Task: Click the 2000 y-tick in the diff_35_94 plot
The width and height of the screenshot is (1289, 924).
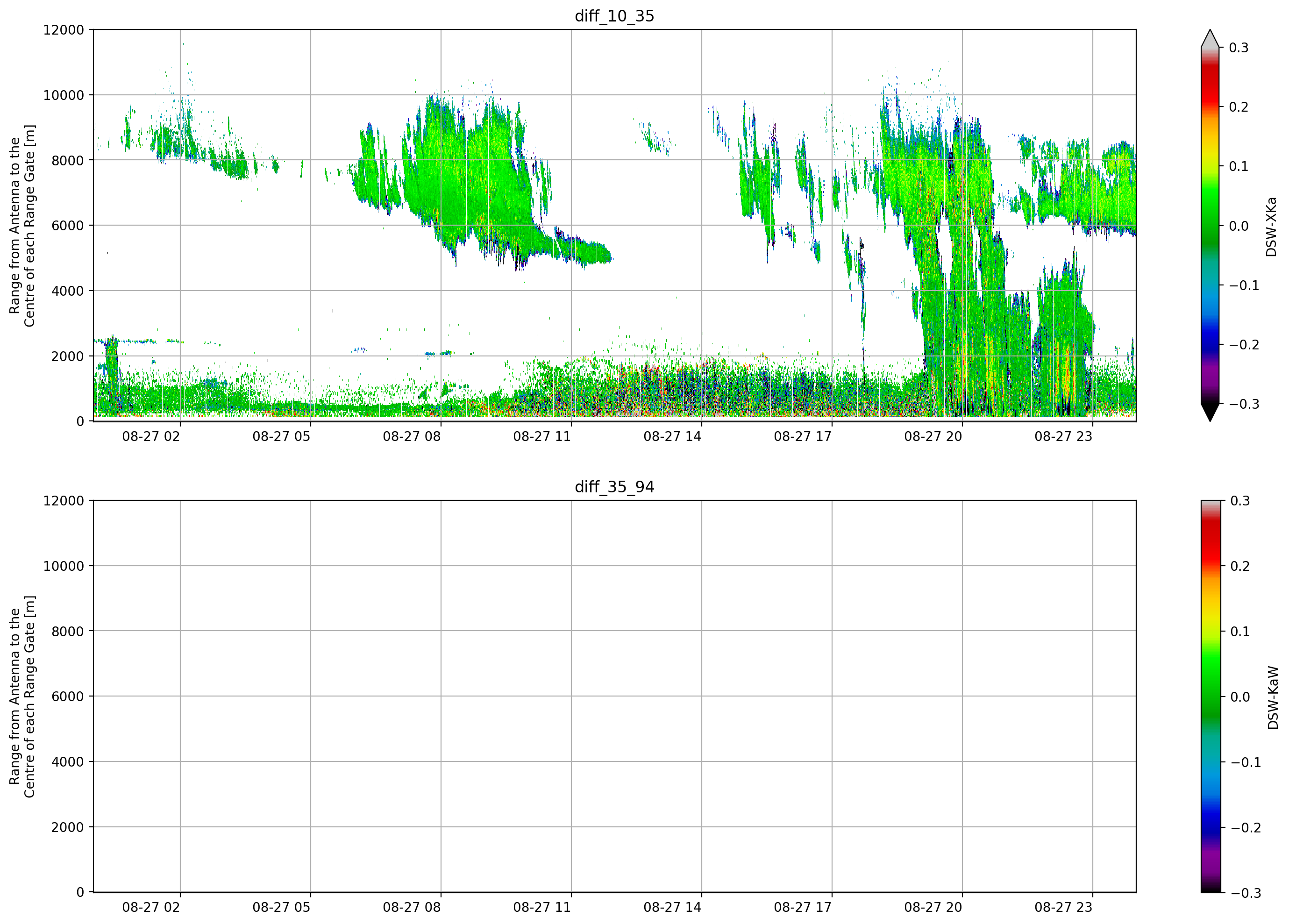Action: 68,827
